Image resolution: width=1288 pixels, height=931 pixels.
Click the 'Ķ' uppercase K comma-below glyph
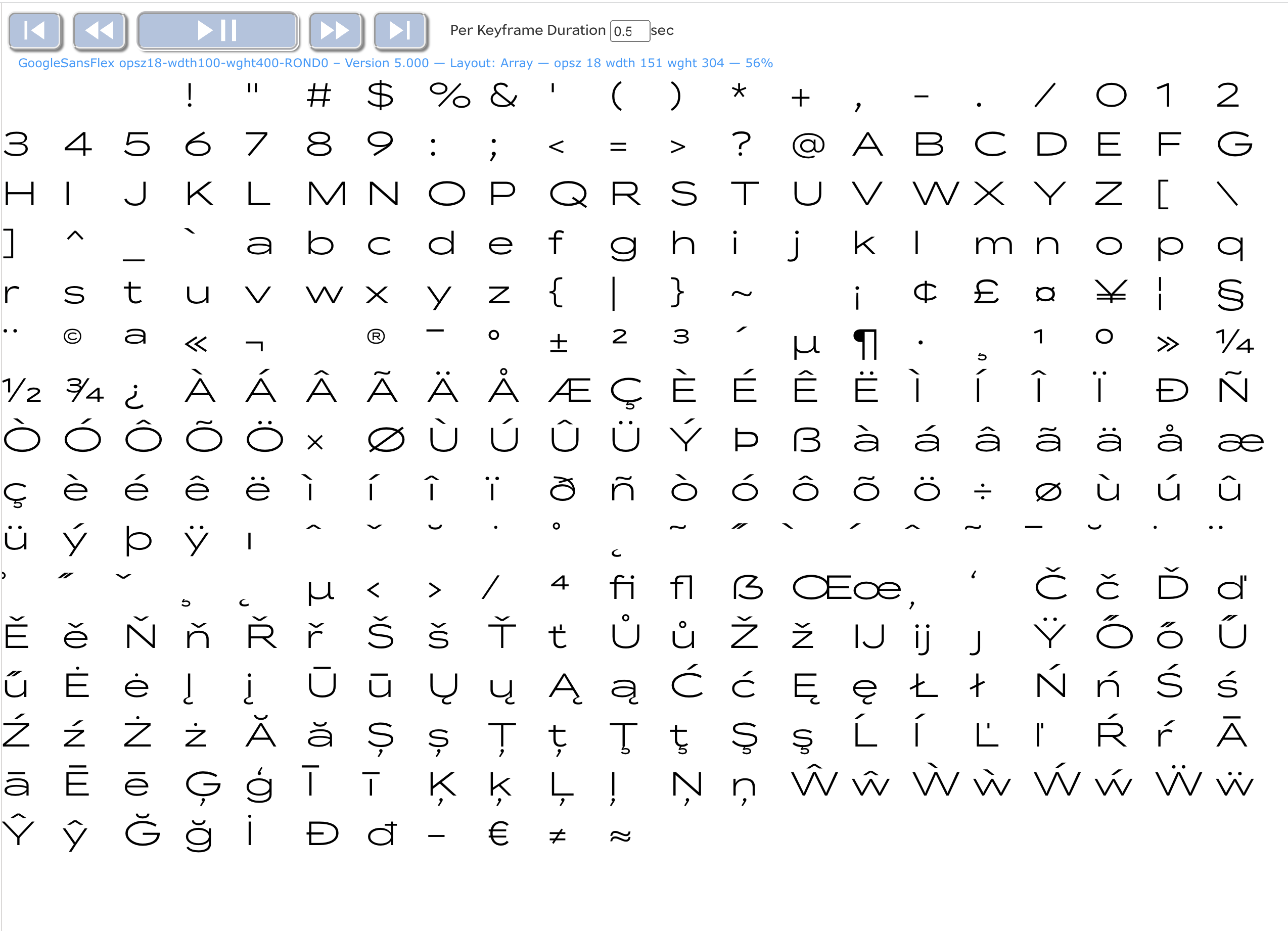click(x=442, y=788)
